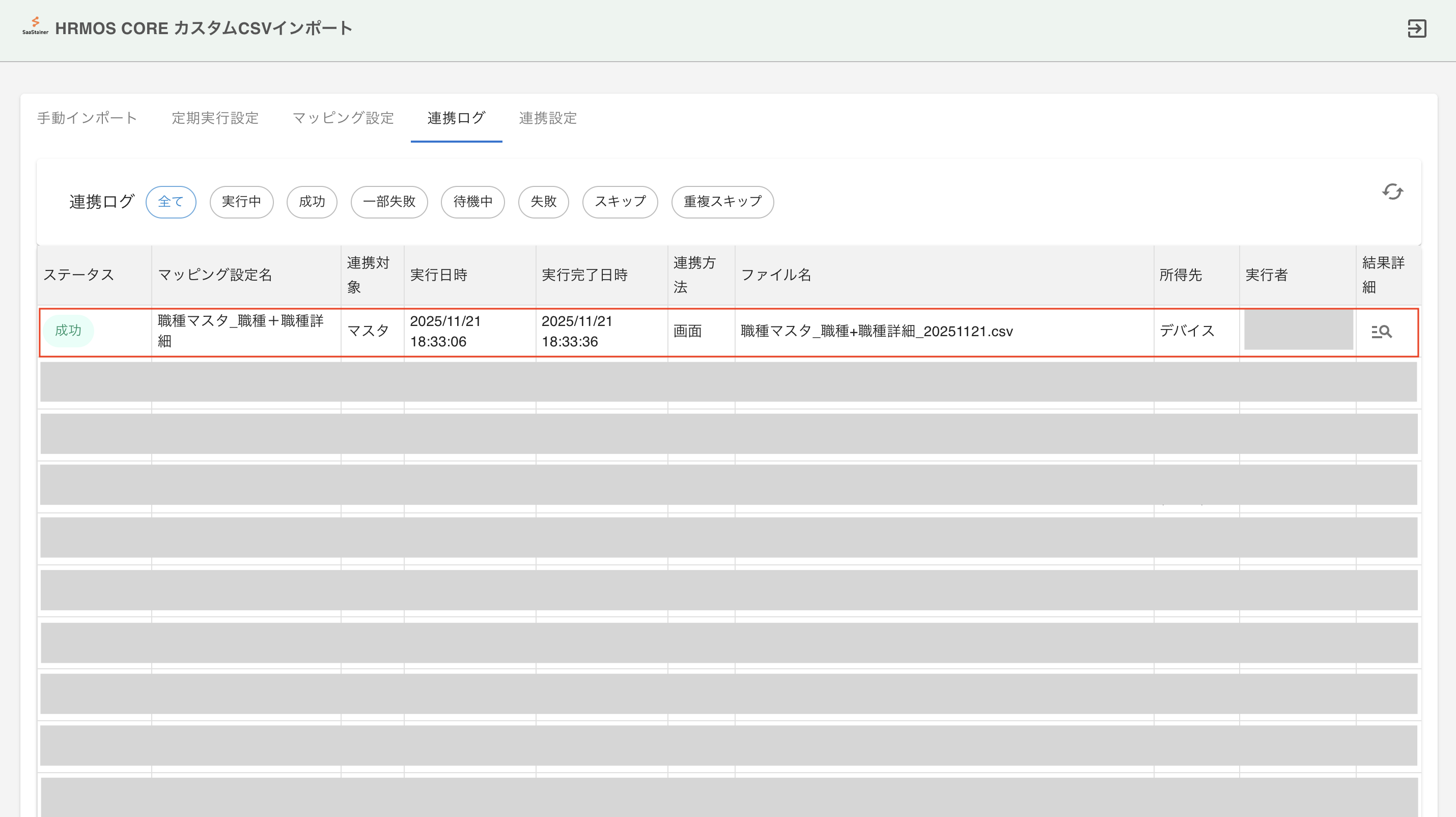Click the SaaStainer logo icon
This screenshot has width=1456, height=817.
[35, 26]
